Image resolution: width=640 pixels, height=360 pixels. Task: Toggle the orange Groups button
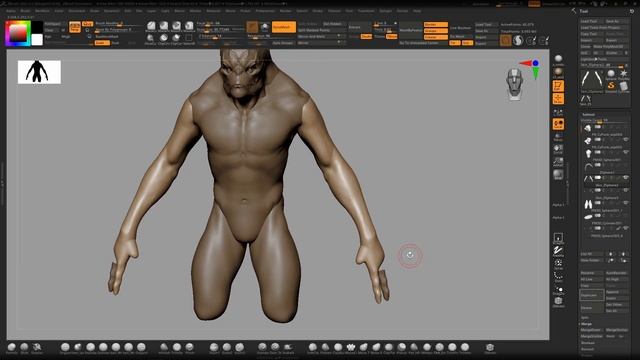pos(436,31)
